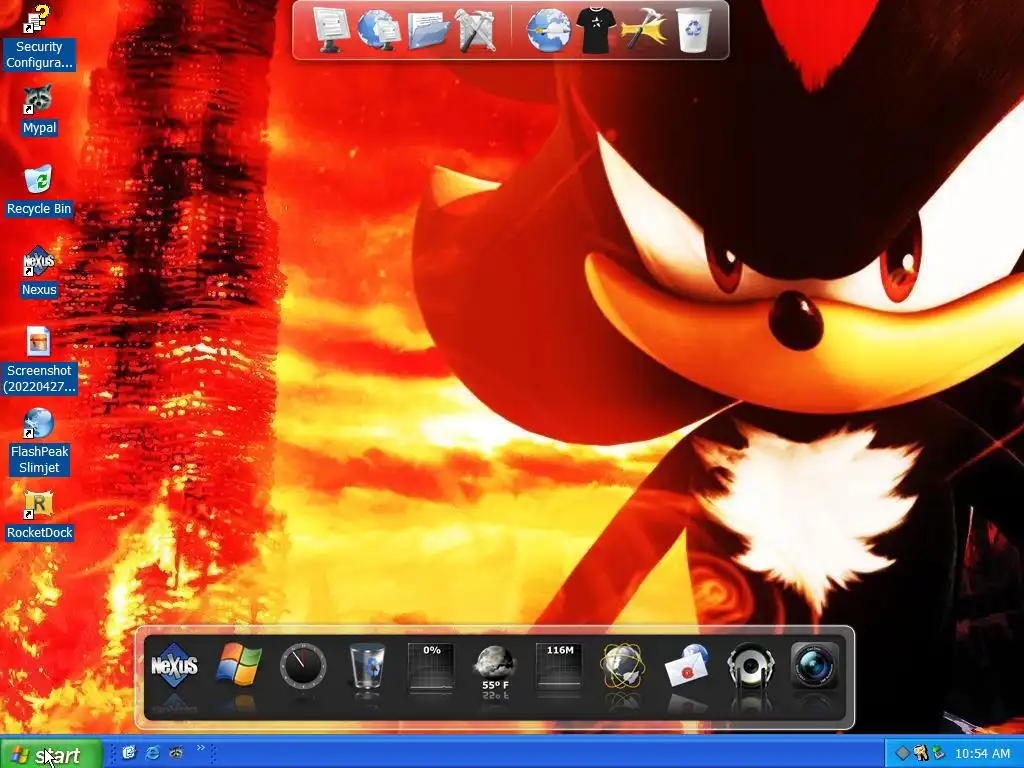Screen dimensions: 1024x768
Task: Click the camera lens icon in Nexus dock
Action: pos(814,665)
